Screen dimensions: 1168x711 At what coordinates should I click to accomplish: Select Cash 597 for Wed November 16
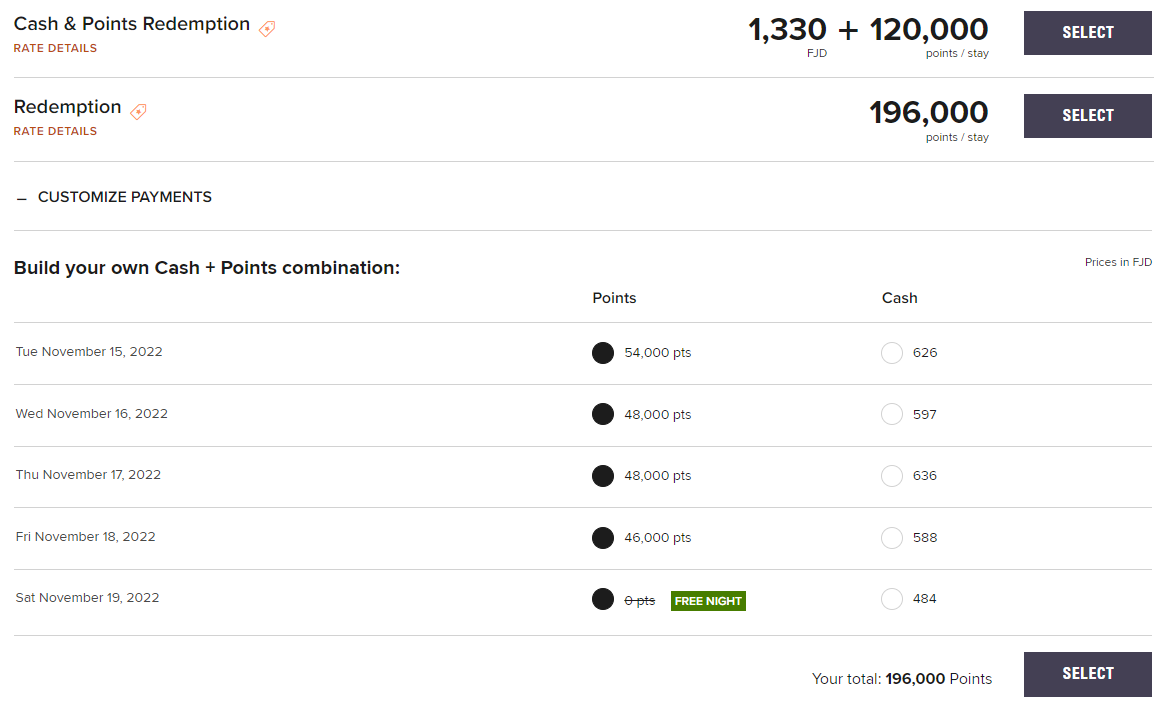[x=892, y=414]
